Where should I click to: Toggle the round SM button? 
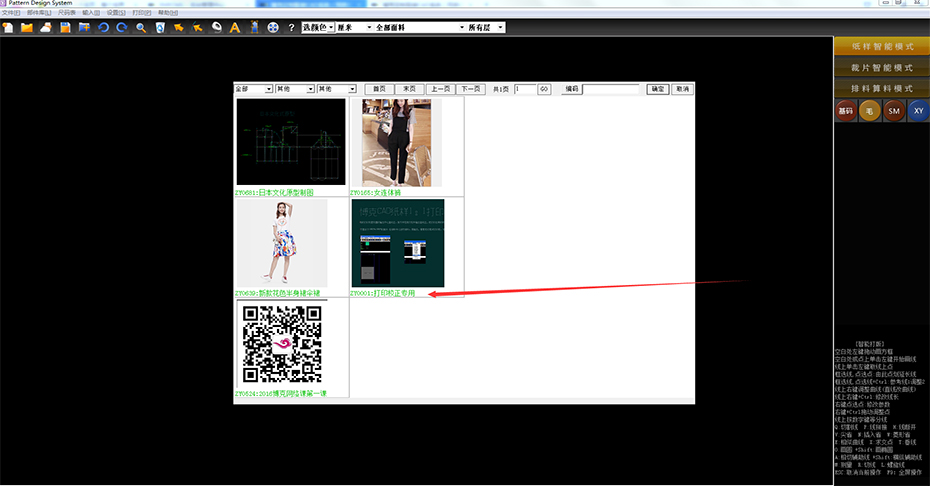894,112
